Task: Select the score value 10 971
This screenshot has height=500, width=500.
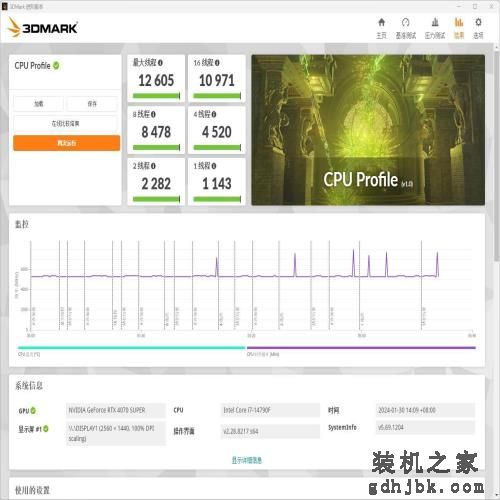Action: pos(217,80)
